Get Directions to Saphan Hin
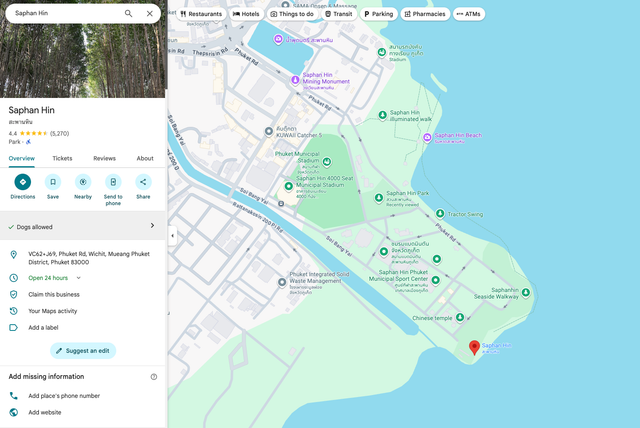This screenshot has width=640, height=428. point(23,186)
